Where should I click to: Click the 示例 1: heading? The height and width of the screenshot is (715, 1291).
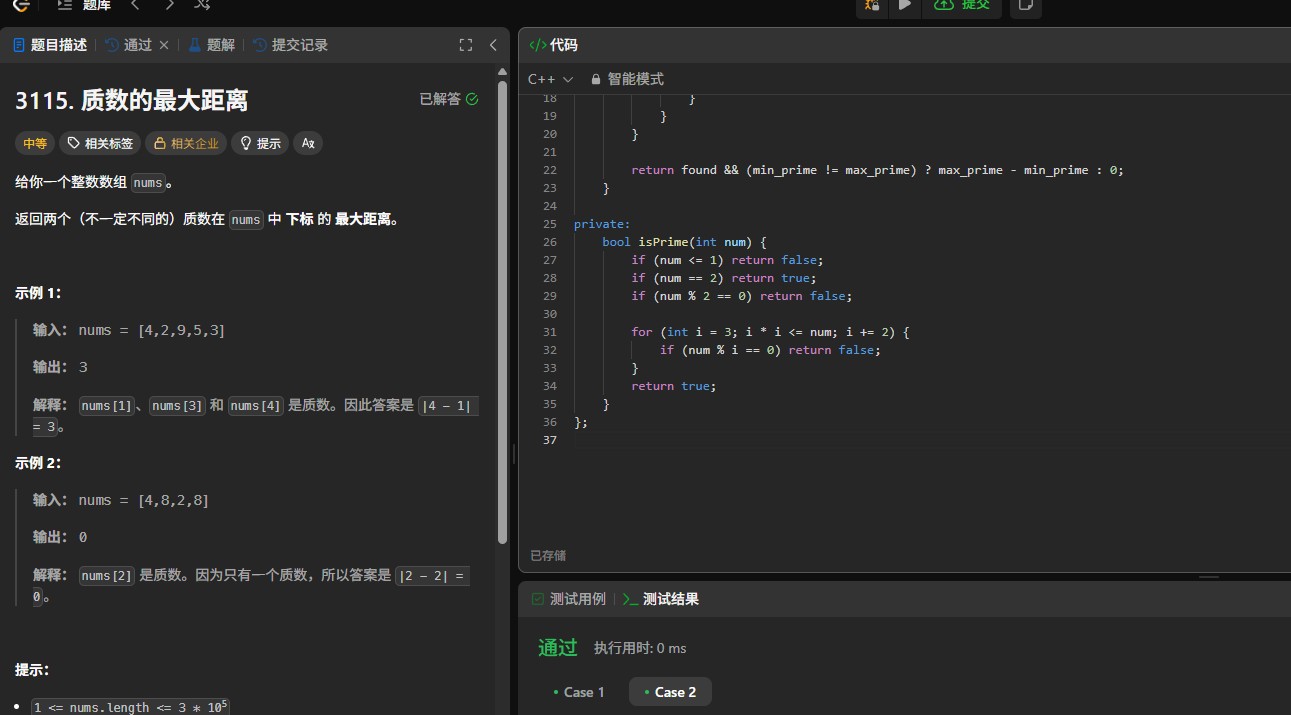click(x=38, y=293)
